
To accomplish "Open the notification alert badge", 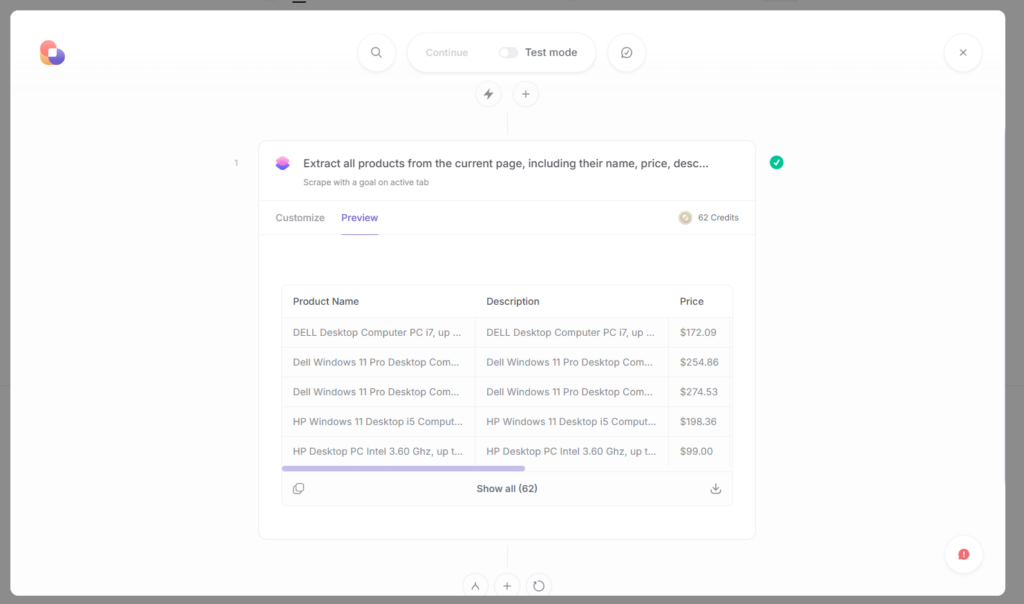I will [962, 554].
